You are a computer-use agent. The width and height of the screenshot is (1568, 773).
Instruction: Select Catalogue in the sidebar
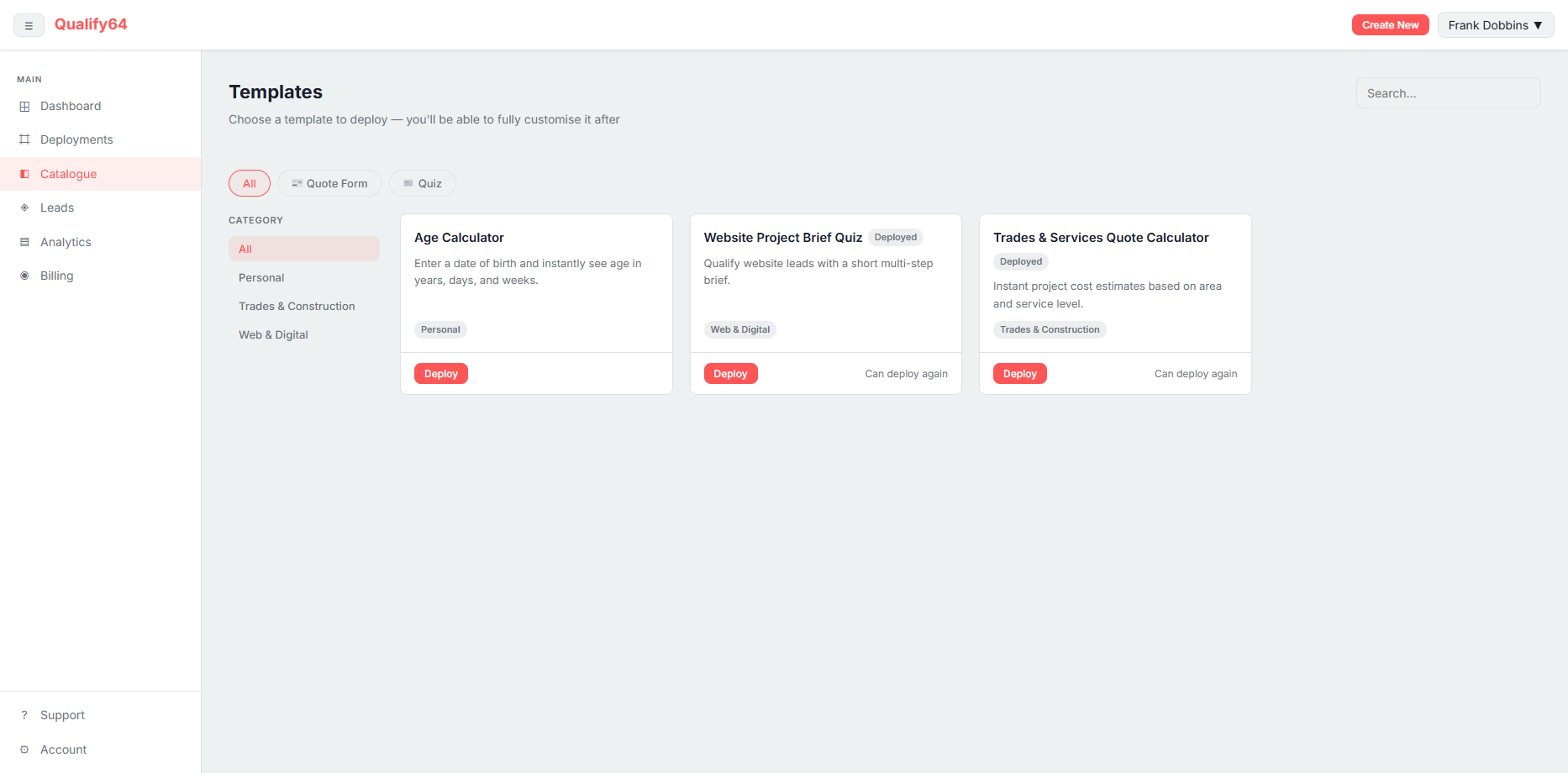click(101, 174)
